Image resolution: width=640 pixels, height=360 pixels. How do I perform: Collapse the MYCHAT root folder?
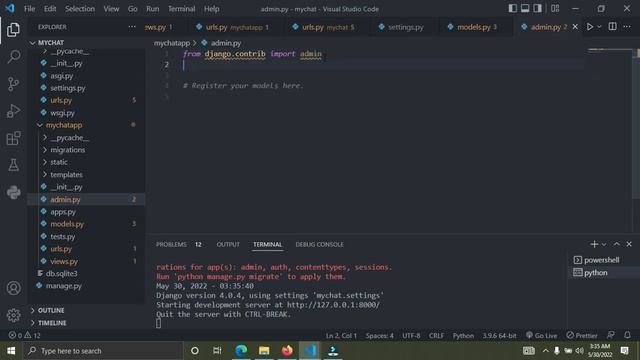point(87,42)
